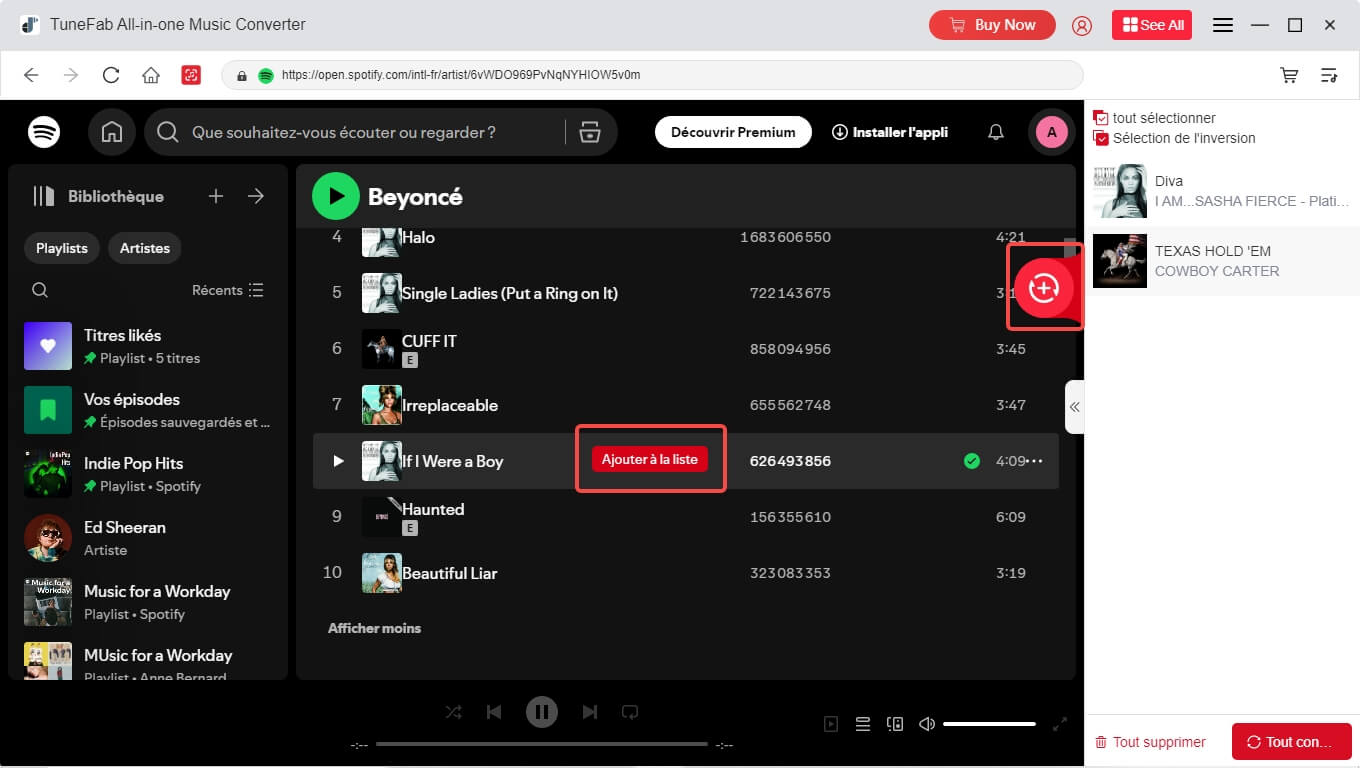Search within the library with the magnifier
Image resolution: width=1360 pixels, height=768 pixels.
(x=40, y=290)
